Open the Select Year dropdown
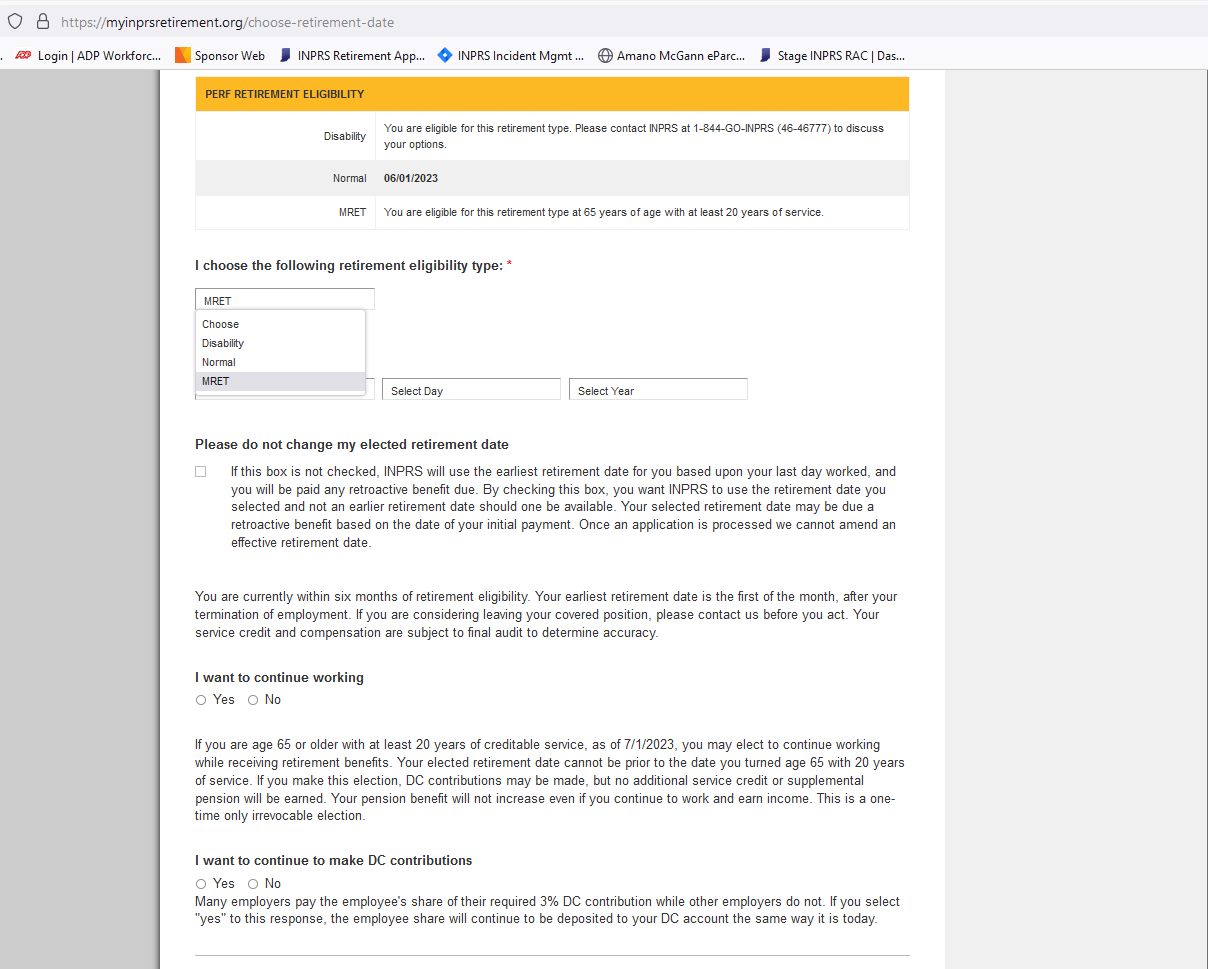 coord(658,390)
